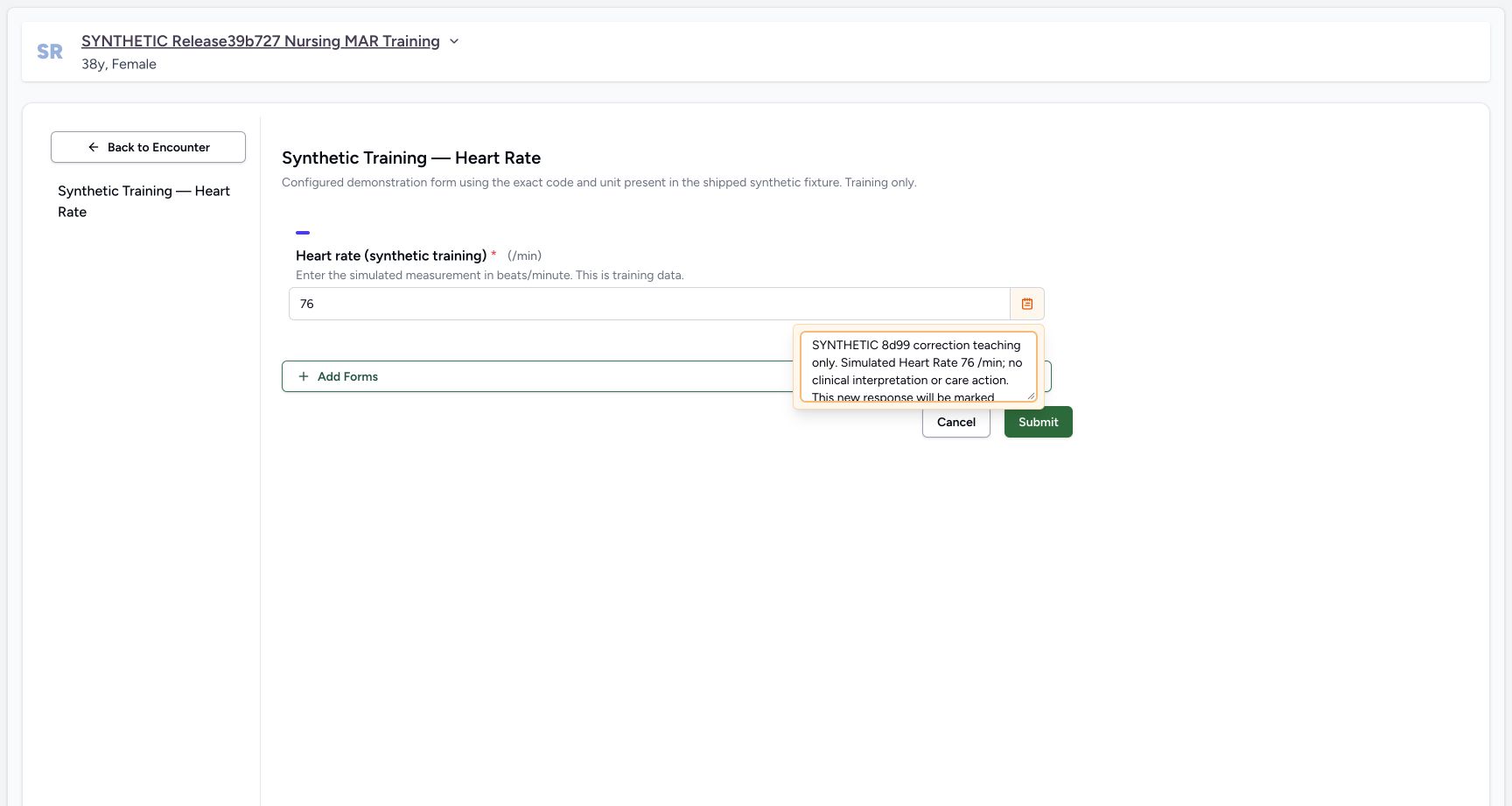1512x806 pixels.
Task: Submit the heart rate form
Action: 1039,422
